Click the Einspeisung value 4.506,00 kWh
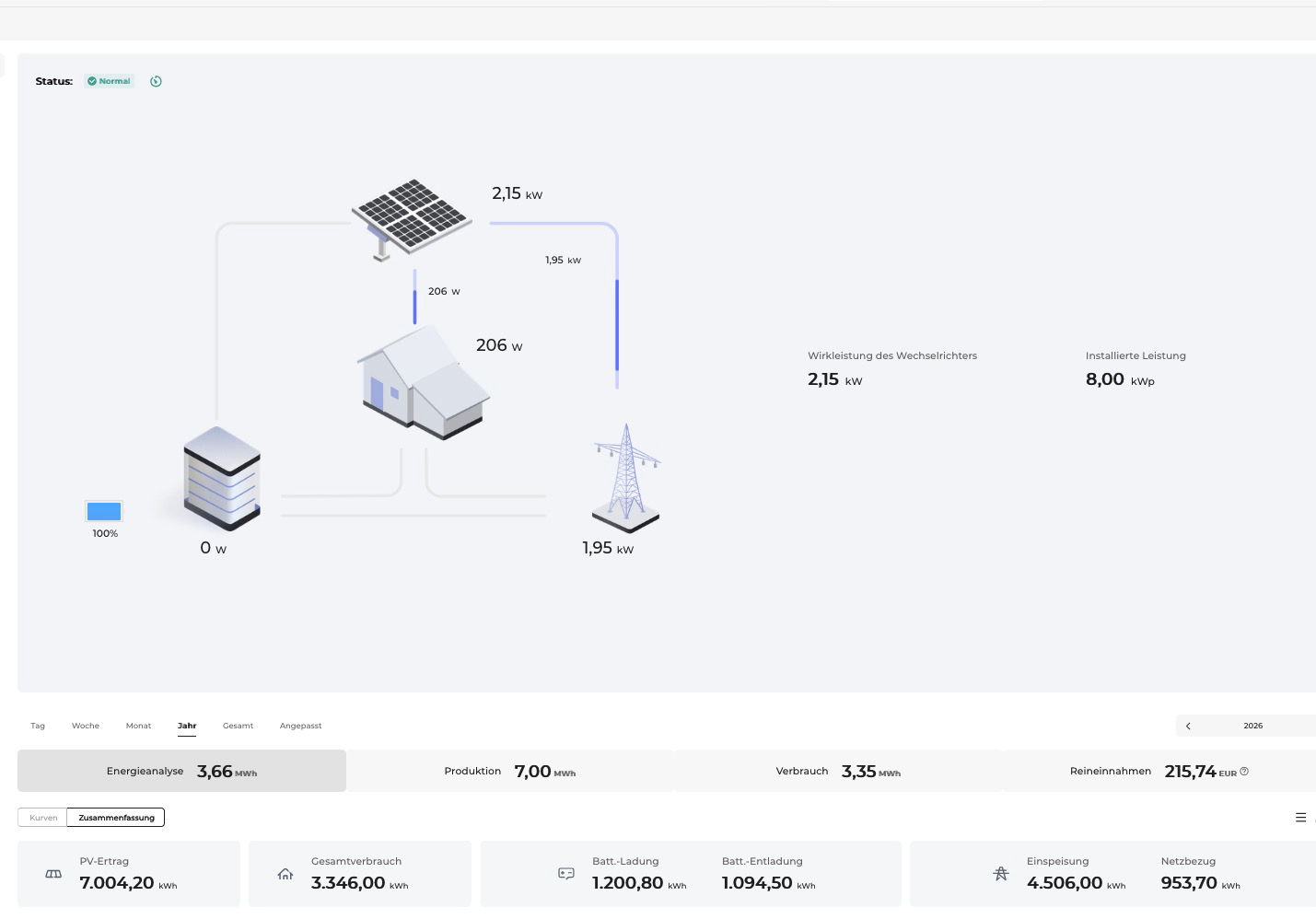This screenshot has width=1316, height=919. tap(1076, 883)
